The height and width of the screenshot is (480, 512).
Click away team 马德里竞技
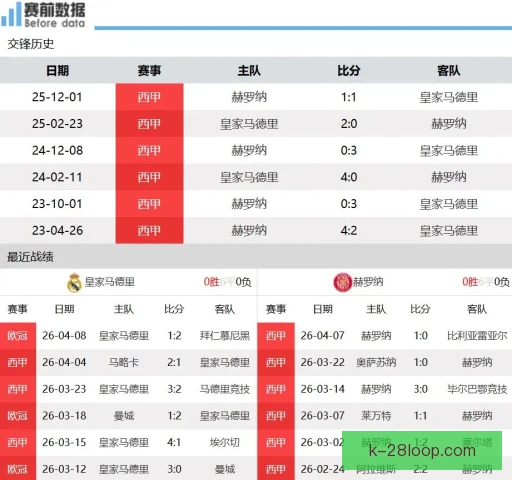click(225, 389)
